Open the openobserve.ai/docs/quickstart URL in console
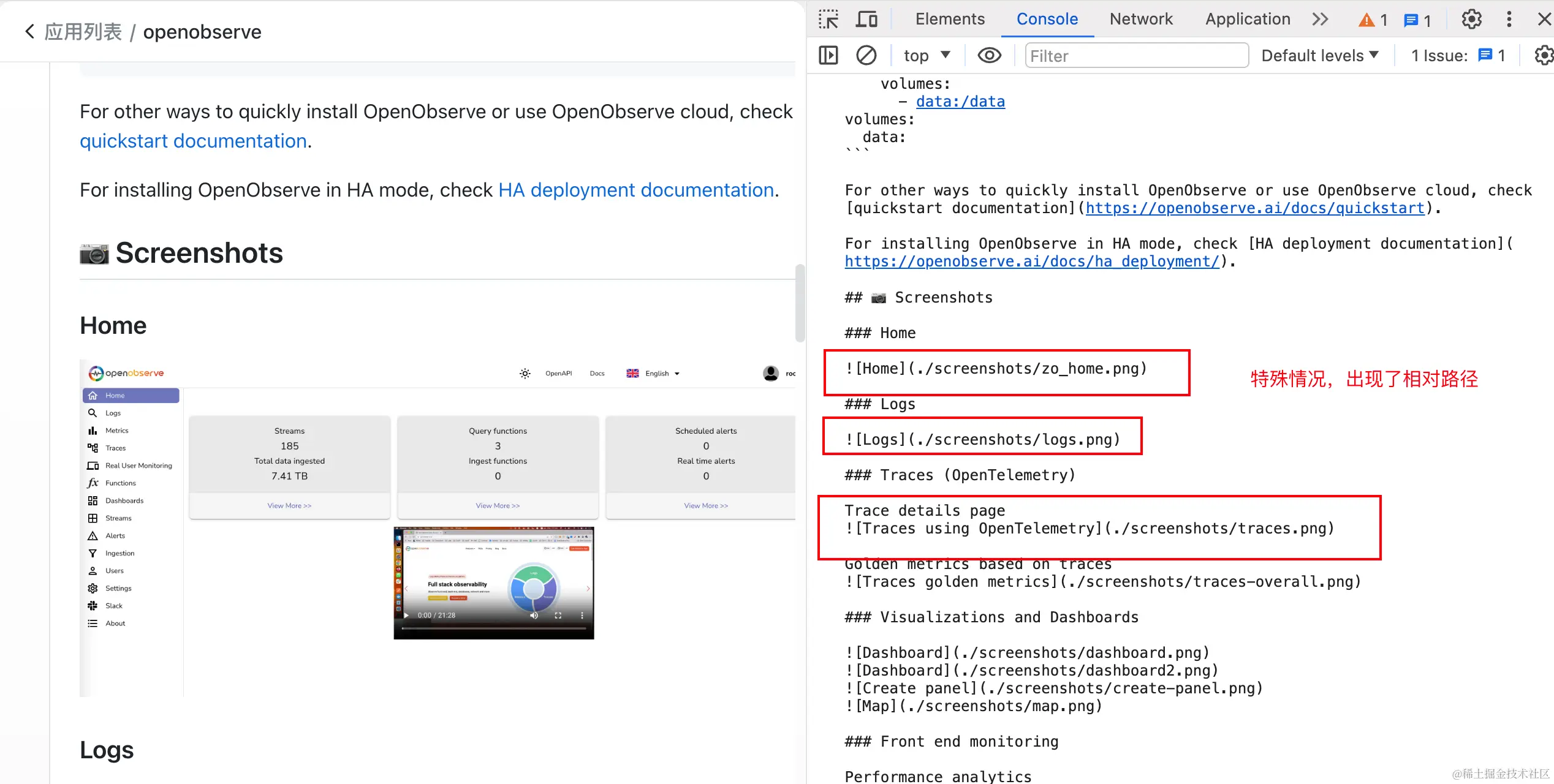1554x784 pixels. tap(1255, 208)
